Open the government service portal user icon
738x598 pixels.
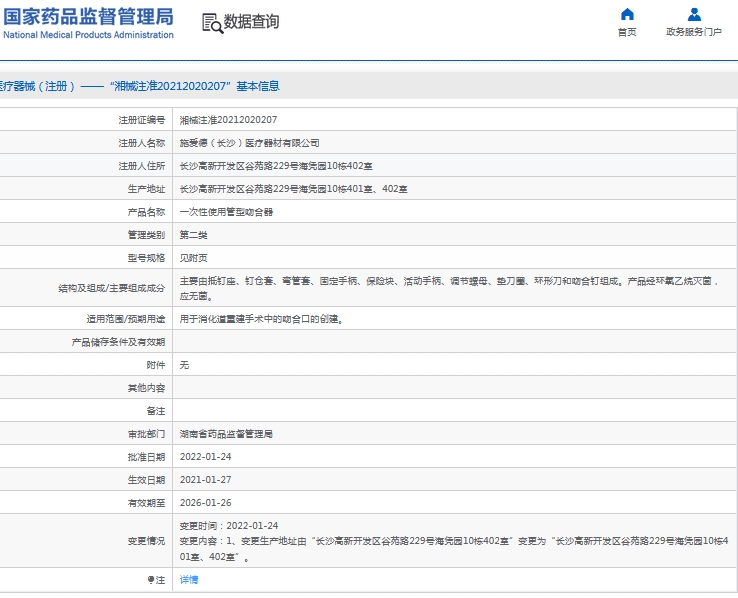click(694, 15)
